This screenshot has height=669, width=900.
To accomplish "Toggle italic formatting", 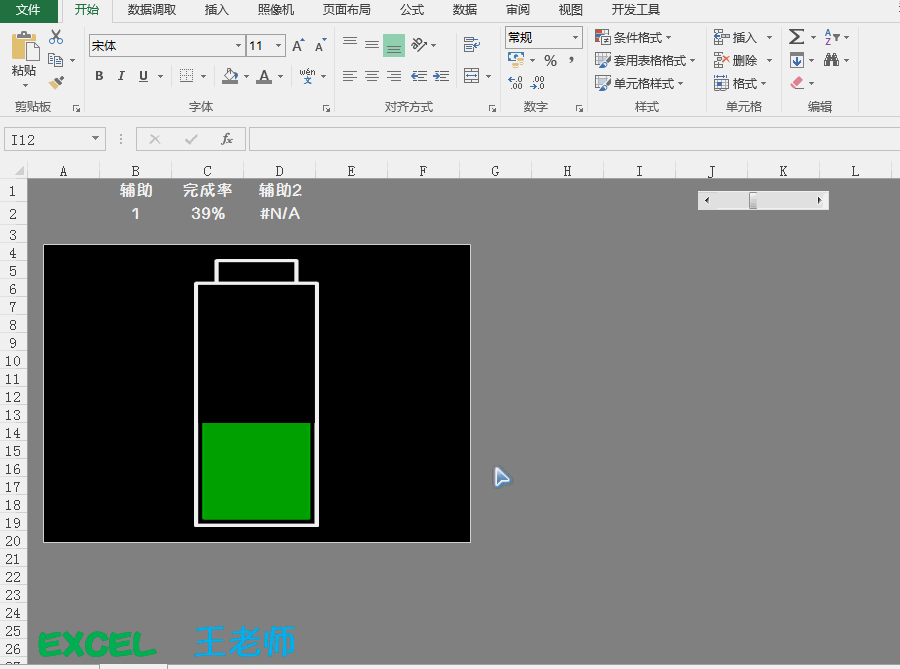I will point(121,76).
